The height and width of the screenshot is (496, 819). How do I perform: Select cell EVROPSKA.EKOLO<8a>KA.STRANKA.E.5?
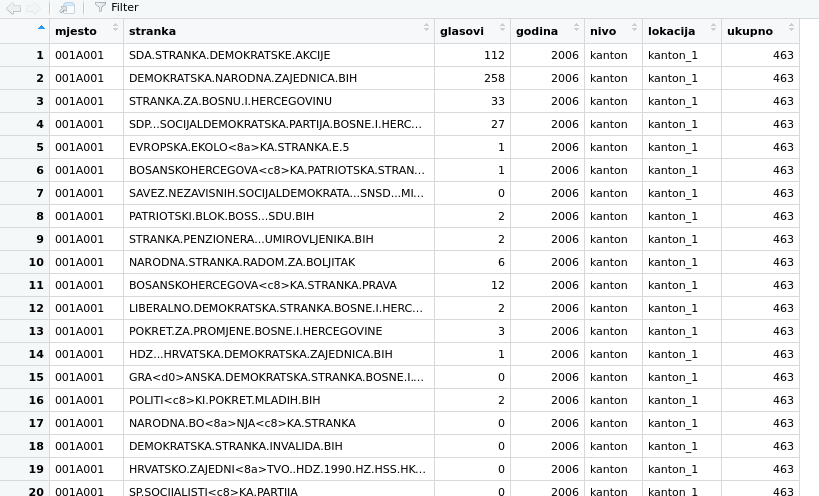pos(279,147)
